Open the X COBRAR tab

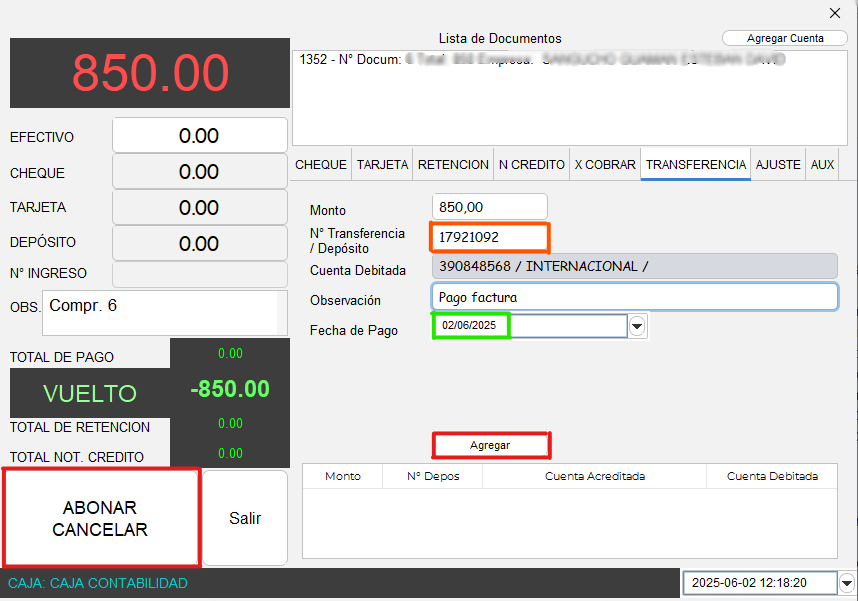point(604,165)
